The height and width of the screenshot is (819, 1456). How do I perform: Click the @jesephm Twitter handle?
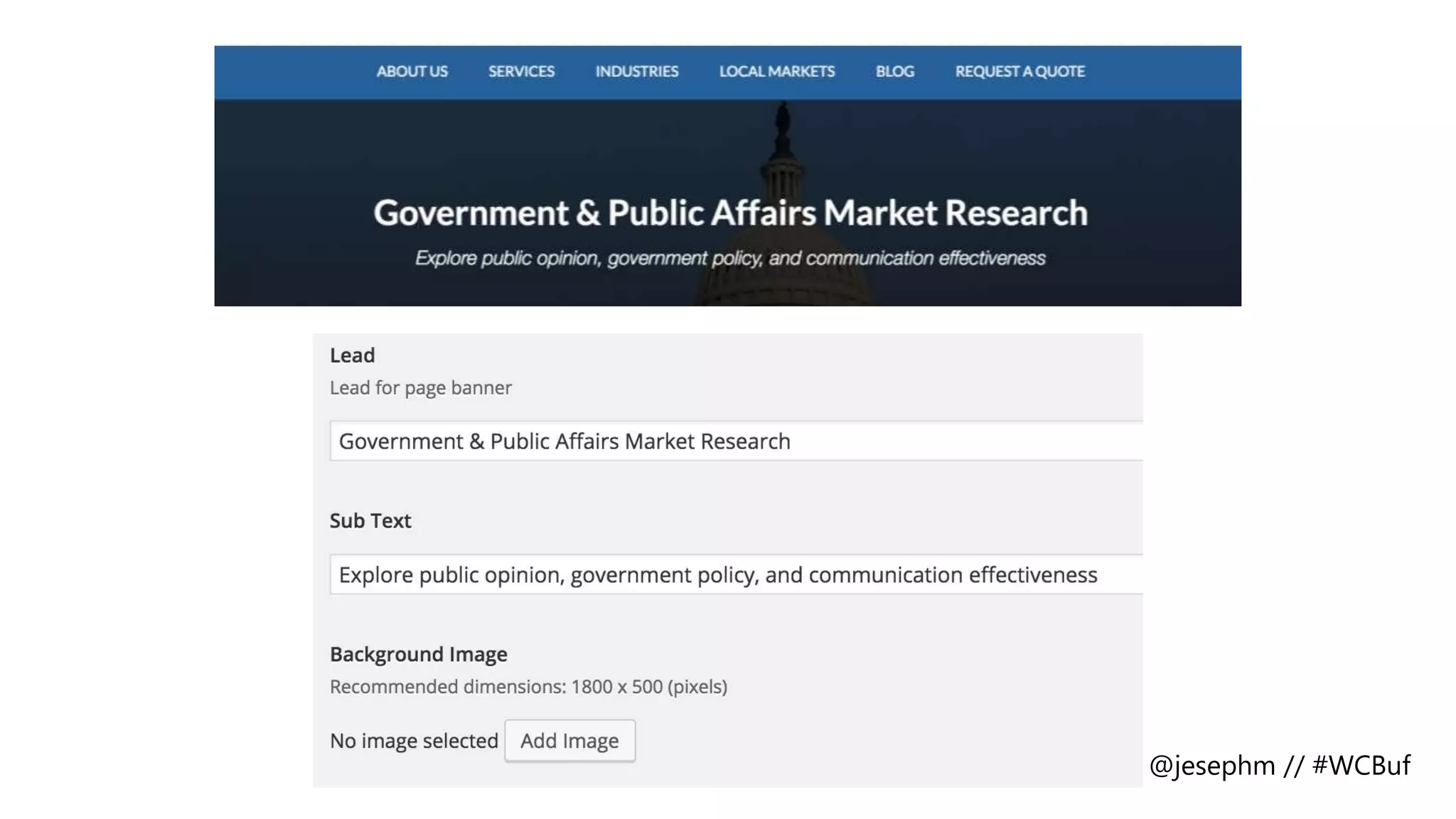(x=1211, y=766)
